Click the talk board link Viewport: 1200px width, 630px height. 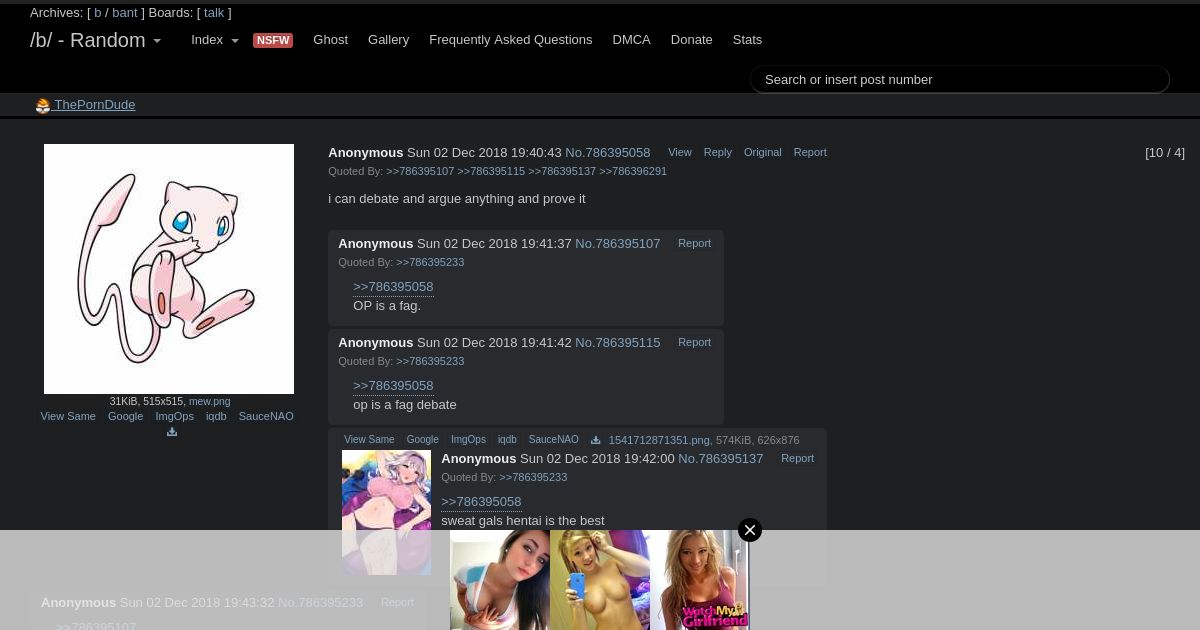click(214, 13)
